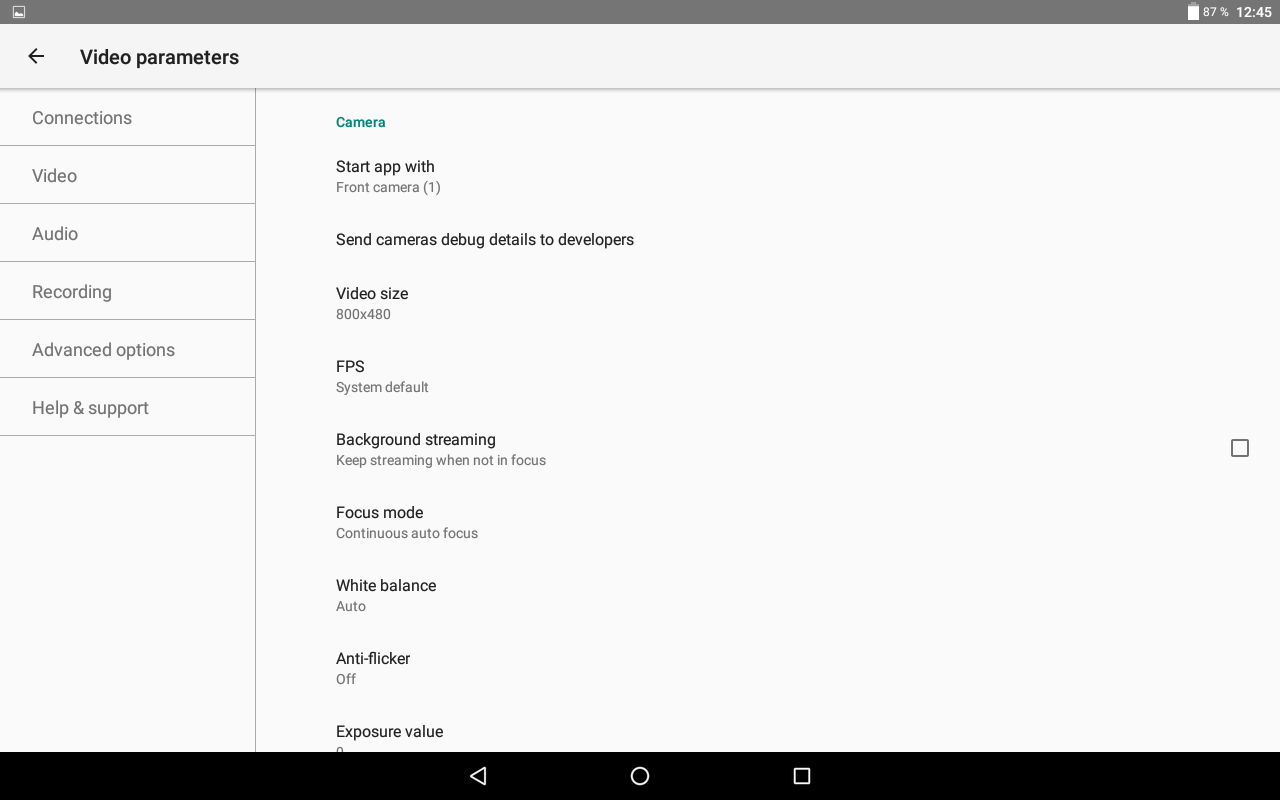The width and height of the screenshot is (1280, 800).
Task: Change the White balance setting
Action: pos(768,595)
